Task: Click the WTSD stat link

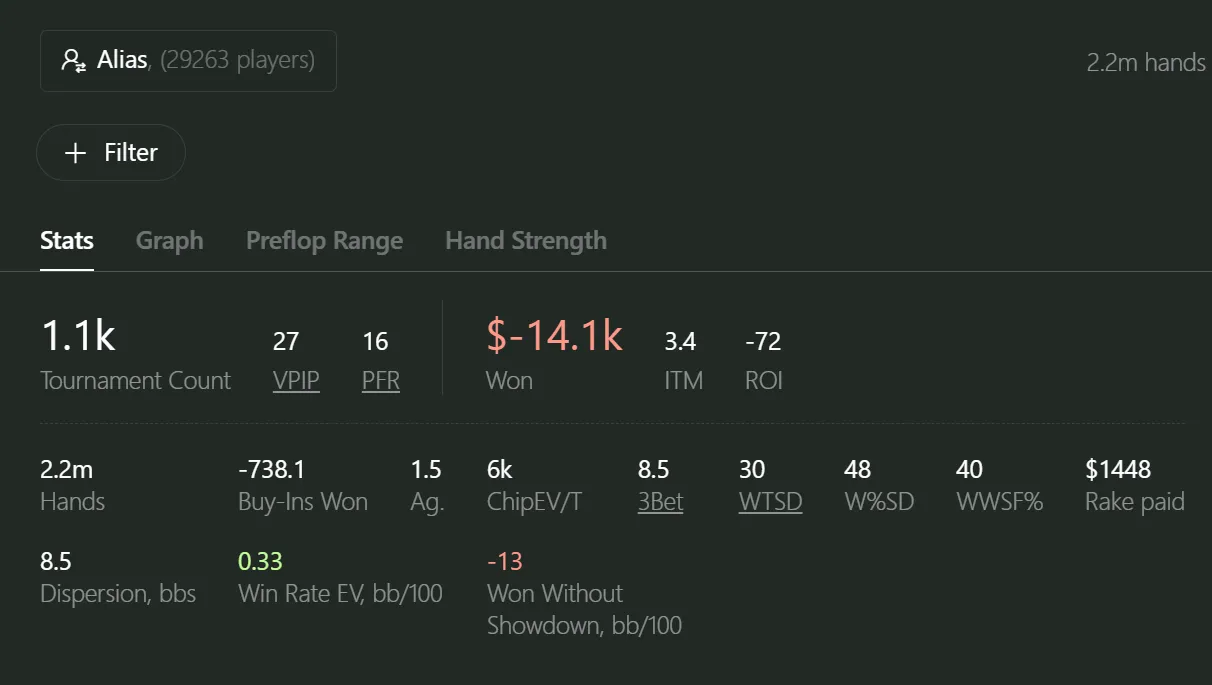Action: pos(770,502)
